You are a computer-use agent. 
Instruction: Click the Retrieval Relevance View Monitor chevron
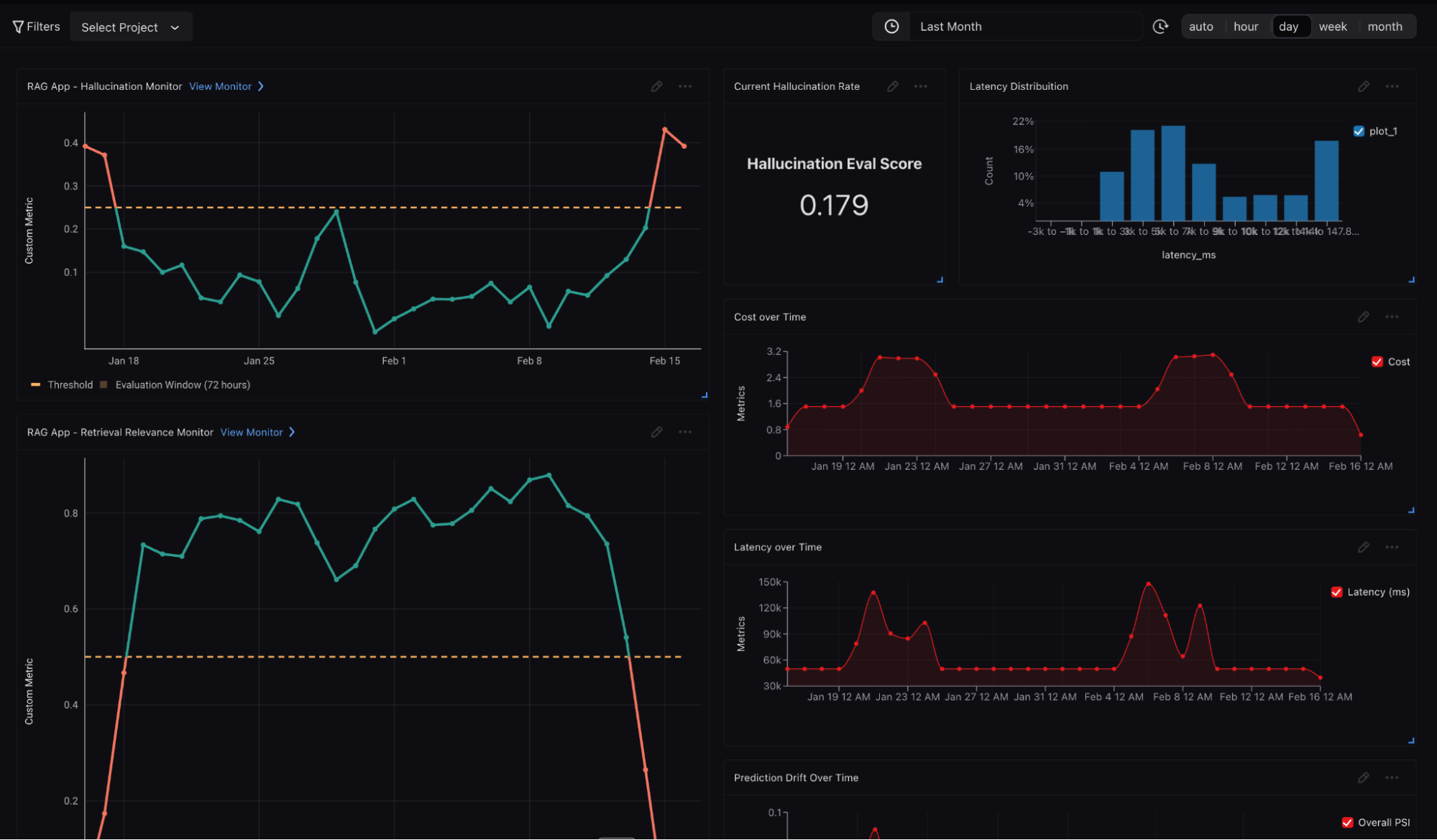(x=292, y=432)
